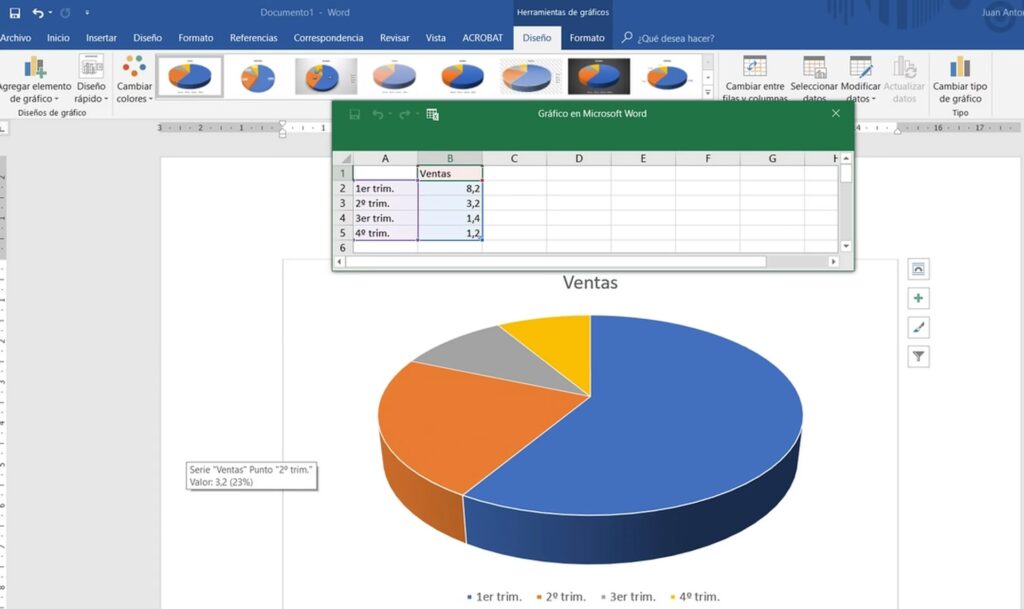This screenshot has height=609, width=1024.
Task: Expand the chart styles gallery
Action: 708,93
